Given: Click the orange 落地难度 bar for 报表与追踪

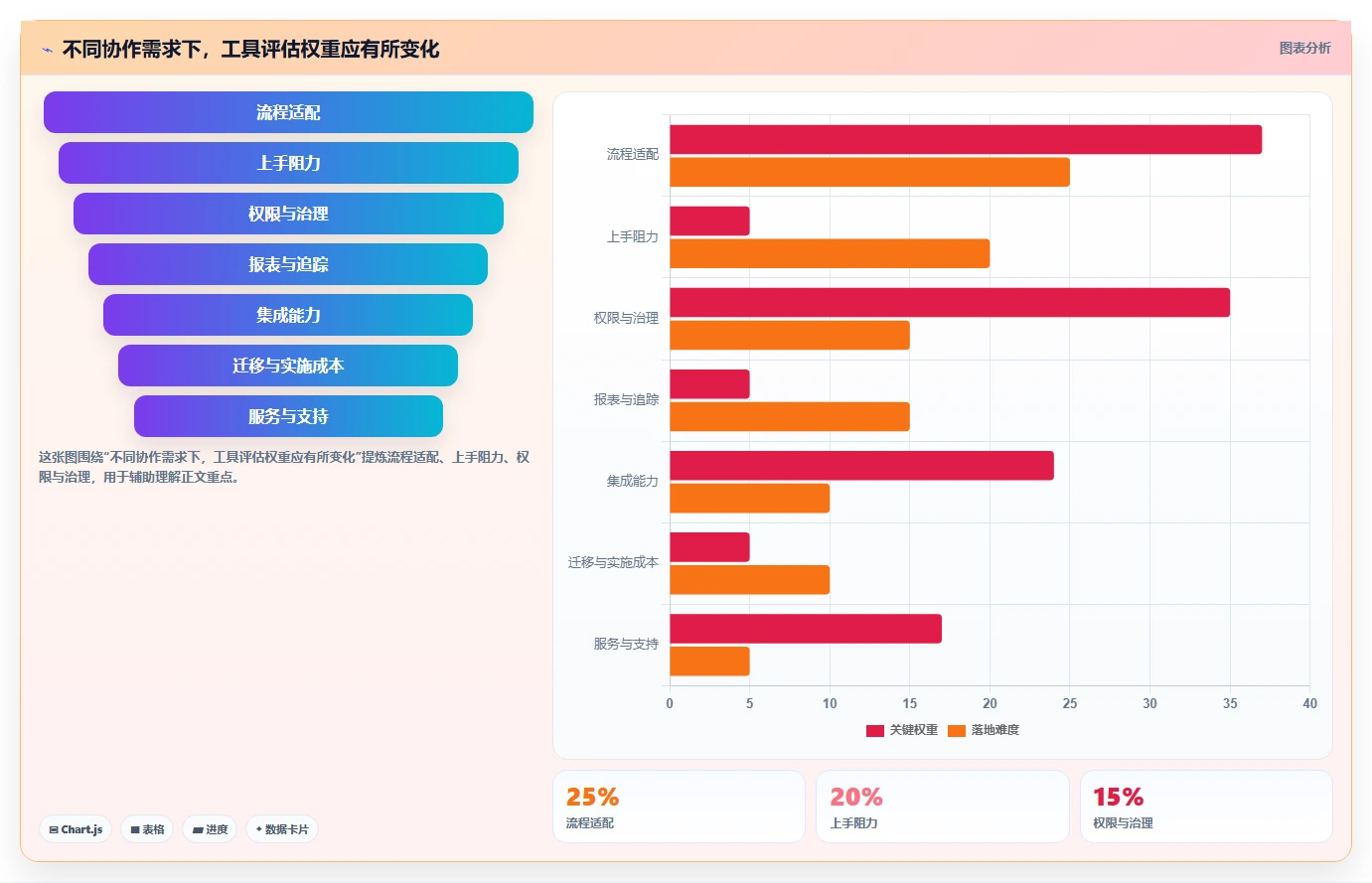Looking at the screenshot, I should click(x=790, y=417).
